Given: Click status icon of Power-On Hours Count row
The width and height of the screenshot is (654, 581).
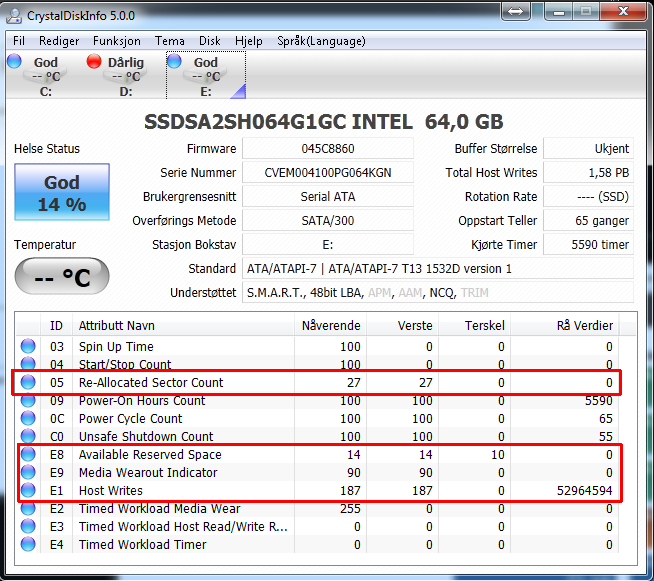Looking at the screenshot, I should (x=28, y=400).
